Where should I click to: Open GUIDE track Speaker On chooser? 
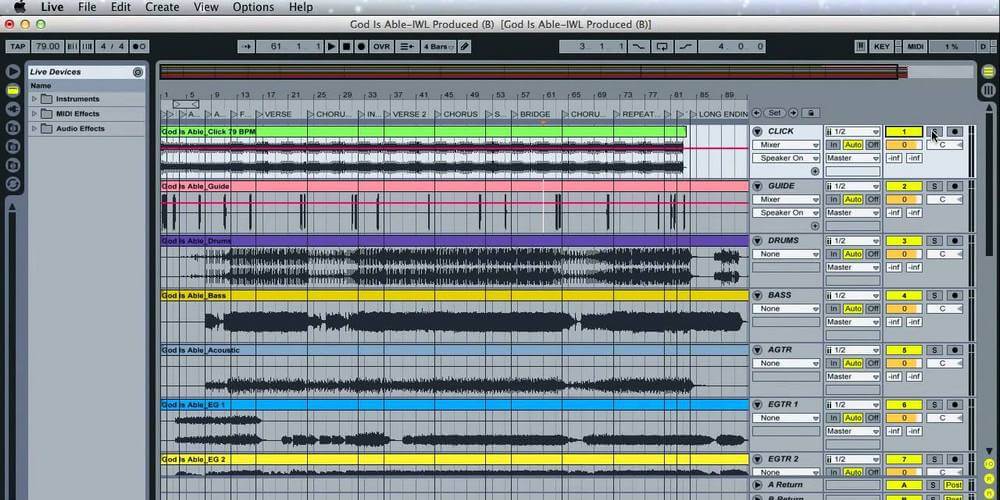(786, 212)
